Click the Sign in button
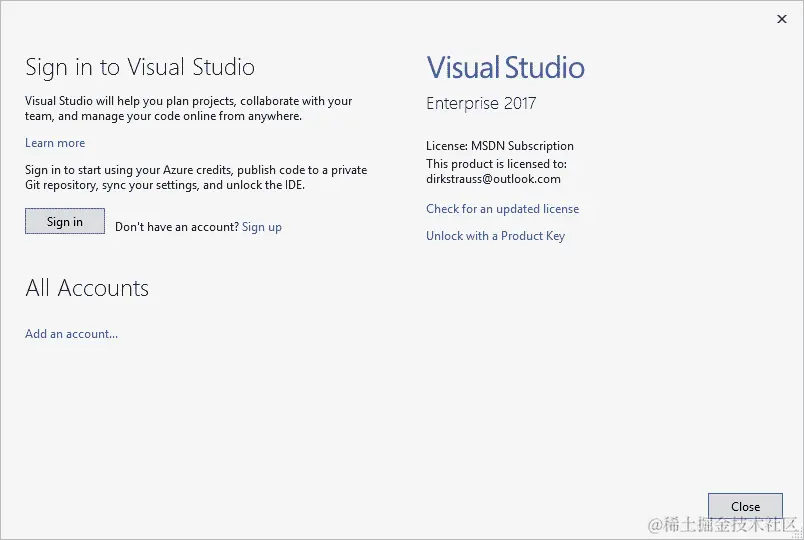The height and width of the screenshot is (540, 804). point(65,221)
